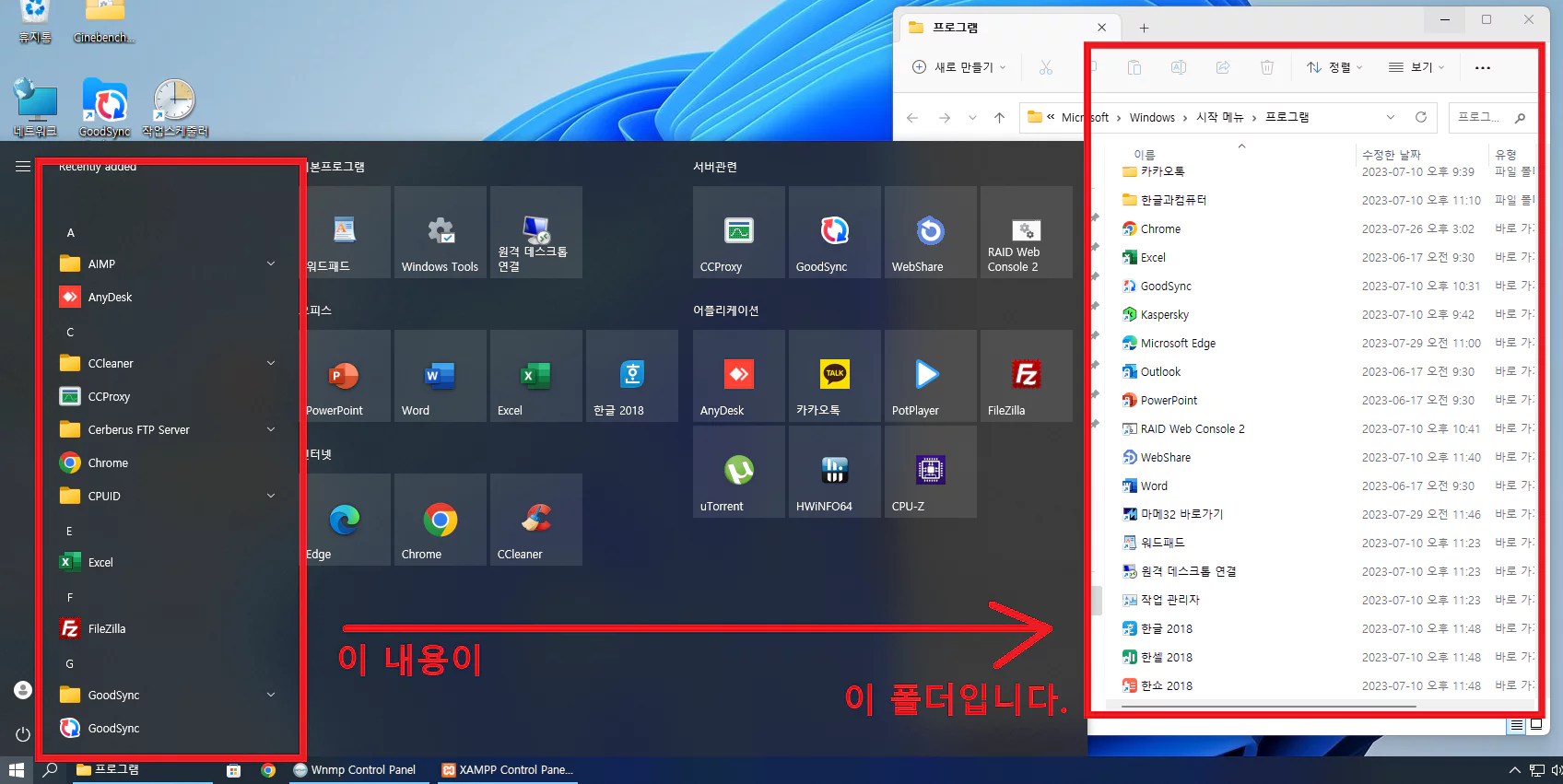This screenshot has height=784, width=1563.
Task: Click the Windows Start button
Action: [16, 770]
